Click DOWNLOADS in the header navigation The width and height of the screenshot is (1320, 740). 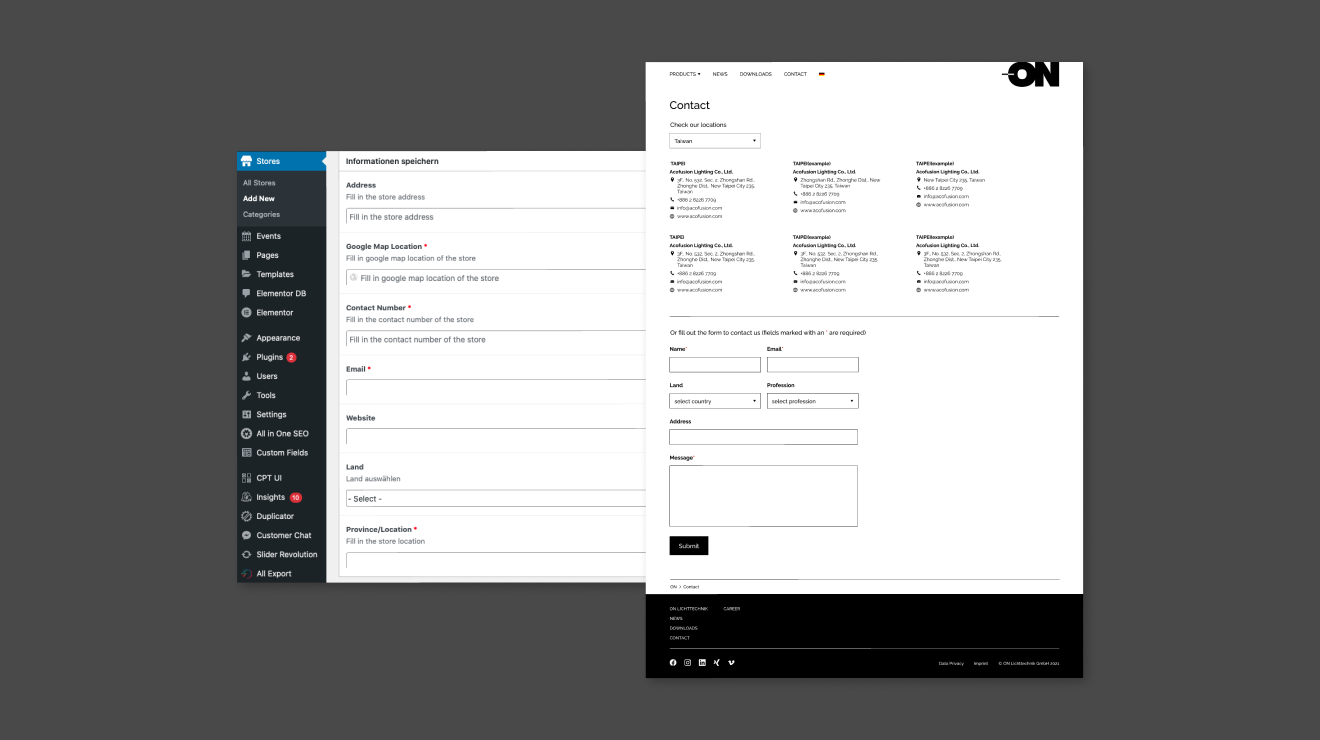point(756,74)
